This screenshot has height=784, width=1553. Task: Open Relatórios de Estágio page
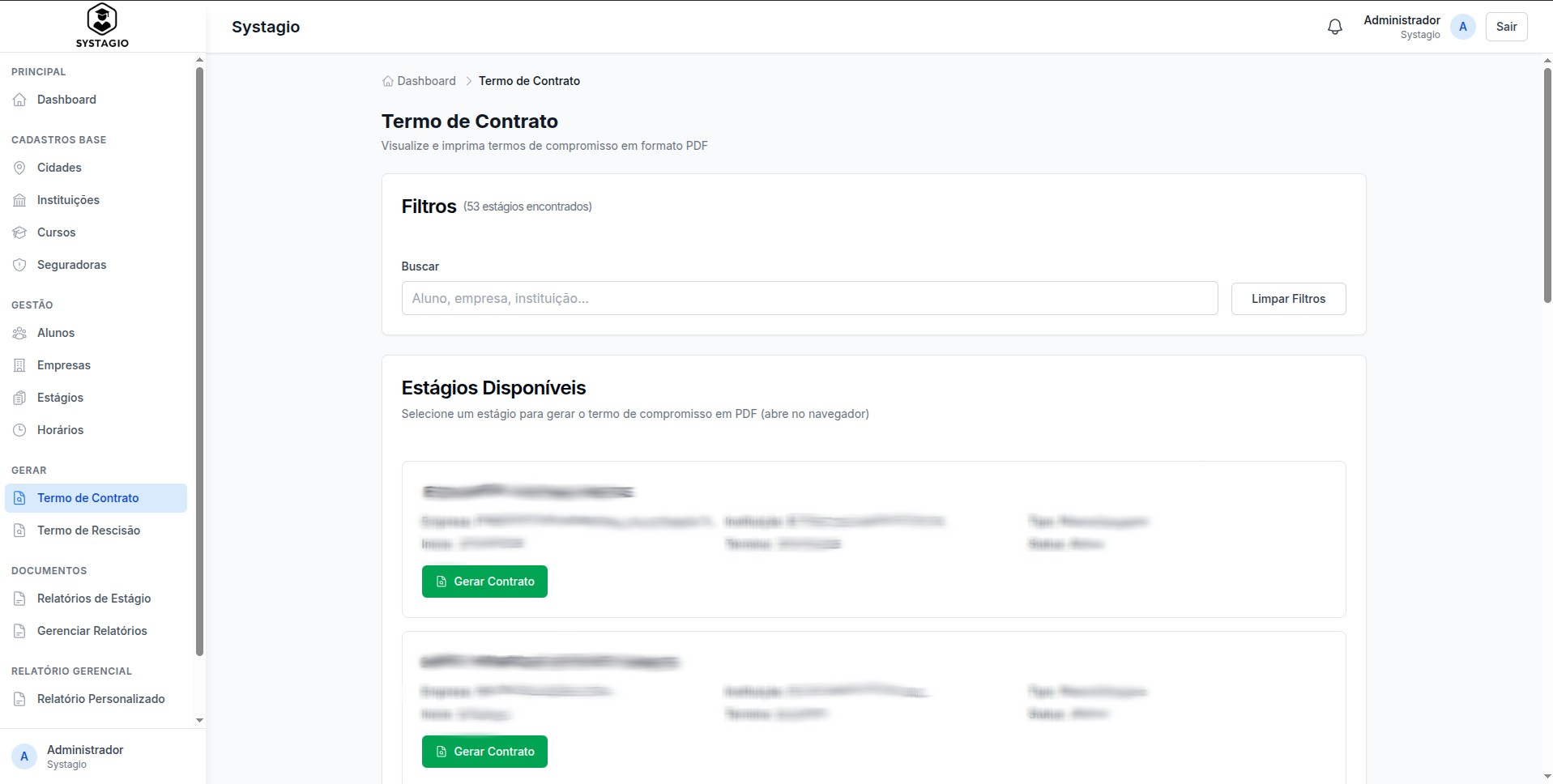point(94,599)
